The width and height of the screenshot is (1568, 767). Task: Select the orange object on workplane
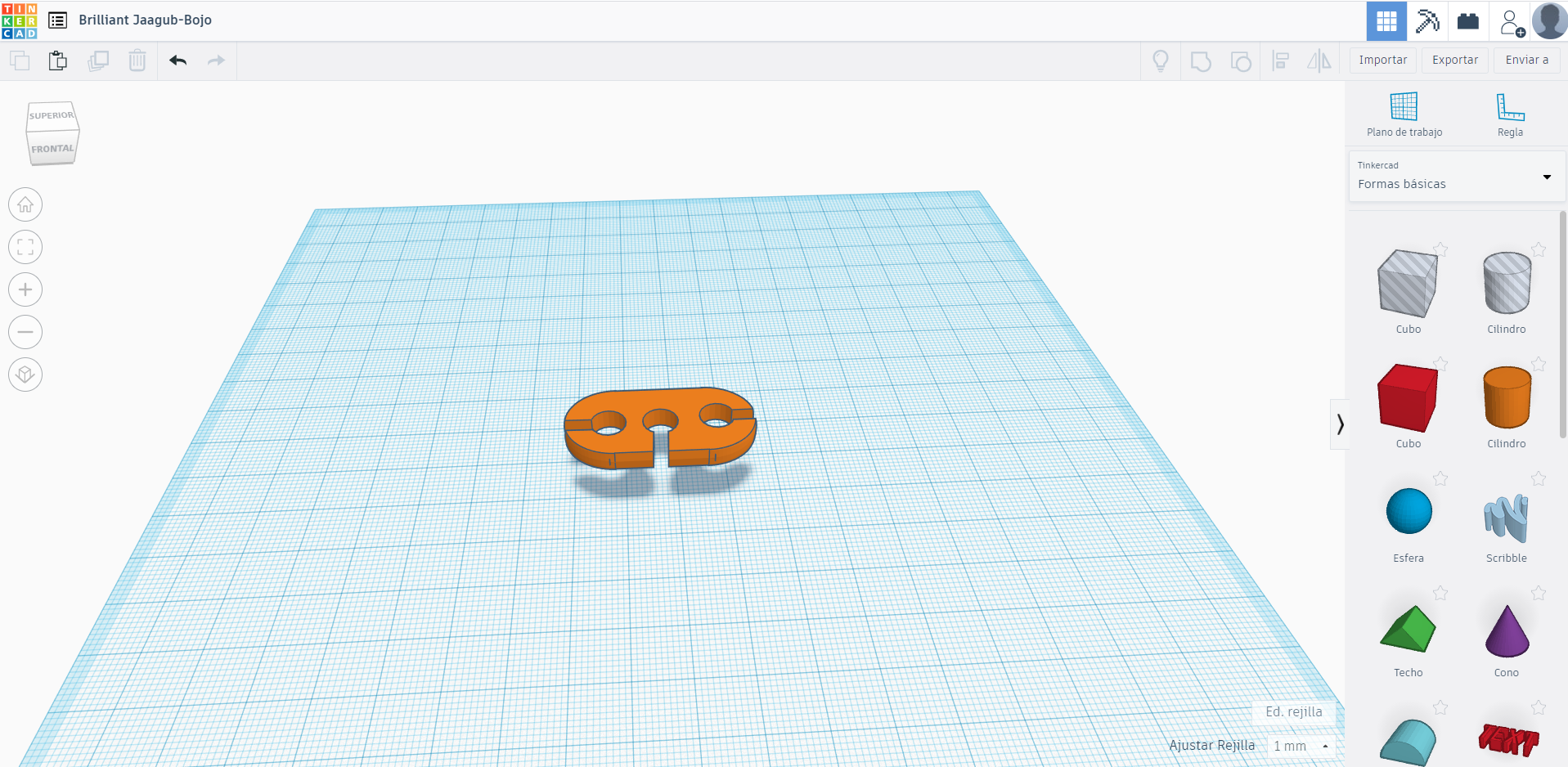pos(659,429)
